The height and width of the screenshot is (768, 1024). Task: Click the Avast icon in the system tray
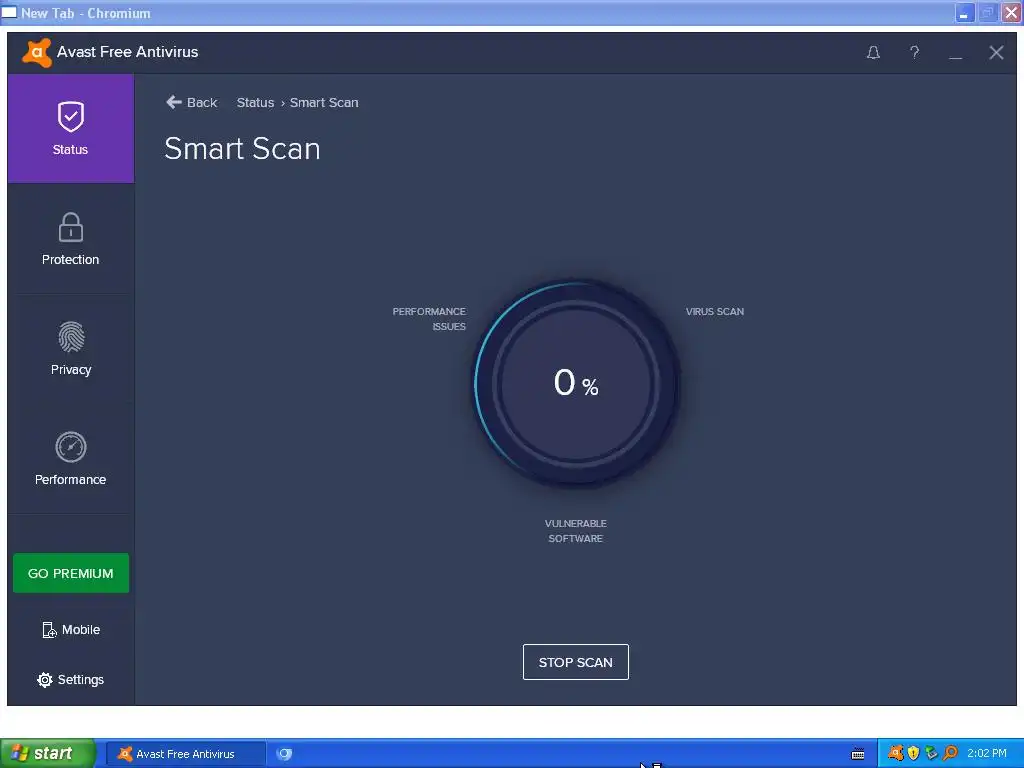coord(896,754)
